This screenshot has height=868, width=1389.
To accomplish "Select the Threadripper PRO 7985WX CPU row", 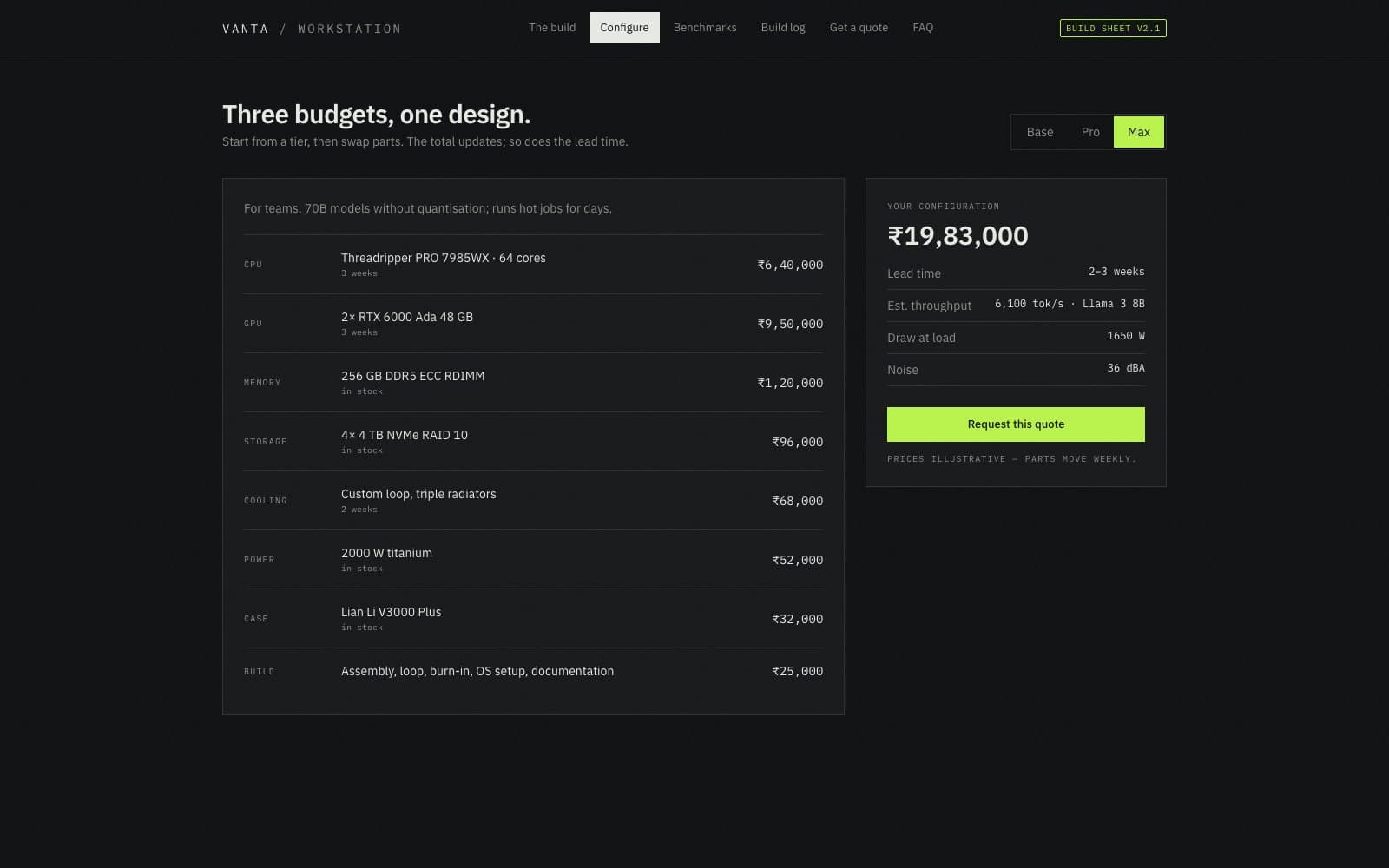I will [x=533, y=265].
